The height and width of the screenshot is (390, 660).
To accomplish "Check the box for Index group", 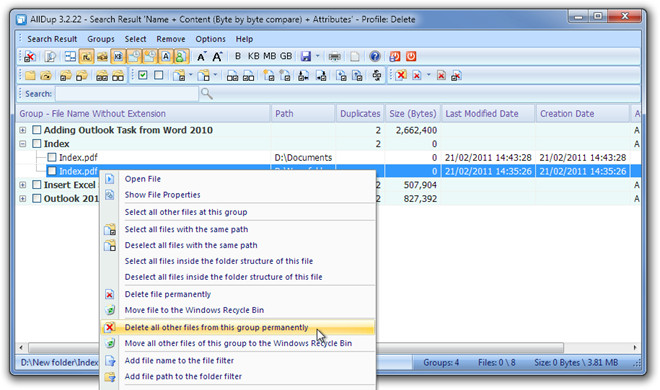I will 37,144.
